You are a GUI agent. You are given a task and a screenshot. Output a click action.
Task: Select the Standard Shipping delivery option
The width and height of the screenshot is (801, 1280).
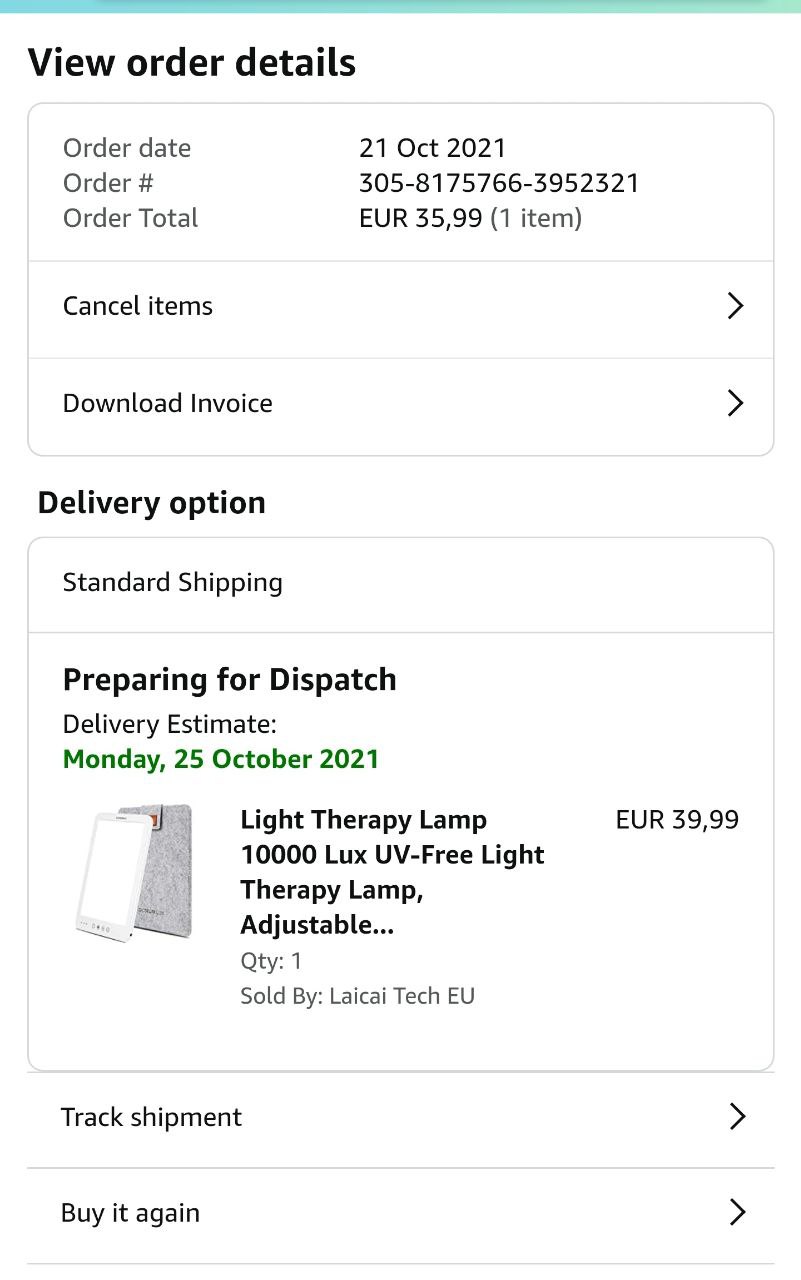173,582
